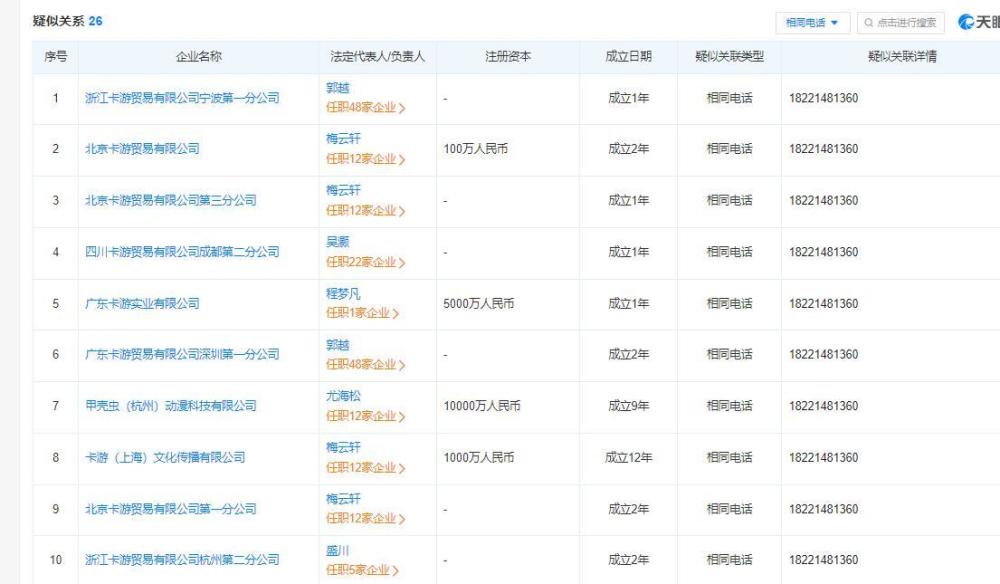View legal representative 尤海松 profile
The height and width of the screenshot is (584, 1000).
pyautogui.click(x=343, y=397)
